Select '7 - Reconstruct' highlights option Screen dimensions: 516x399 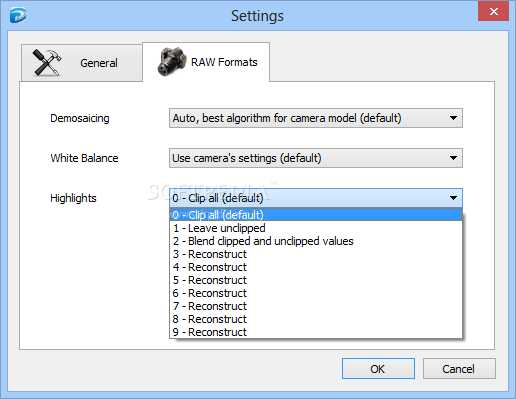[316, 306]
